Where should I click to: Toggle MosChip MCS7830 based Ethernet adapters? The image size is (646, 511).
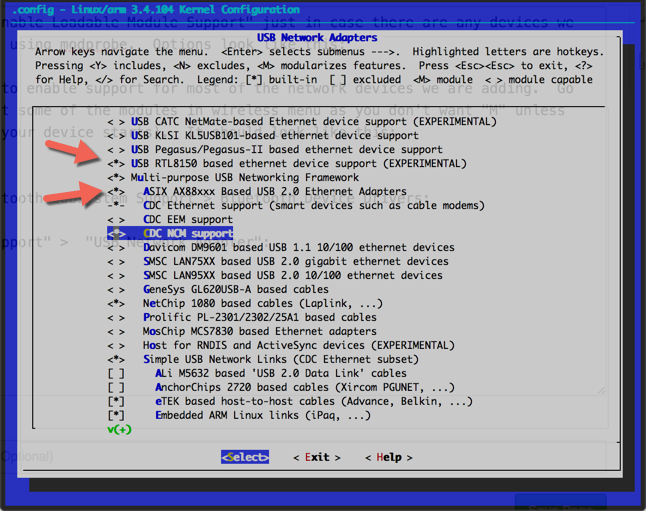(242, 332)
